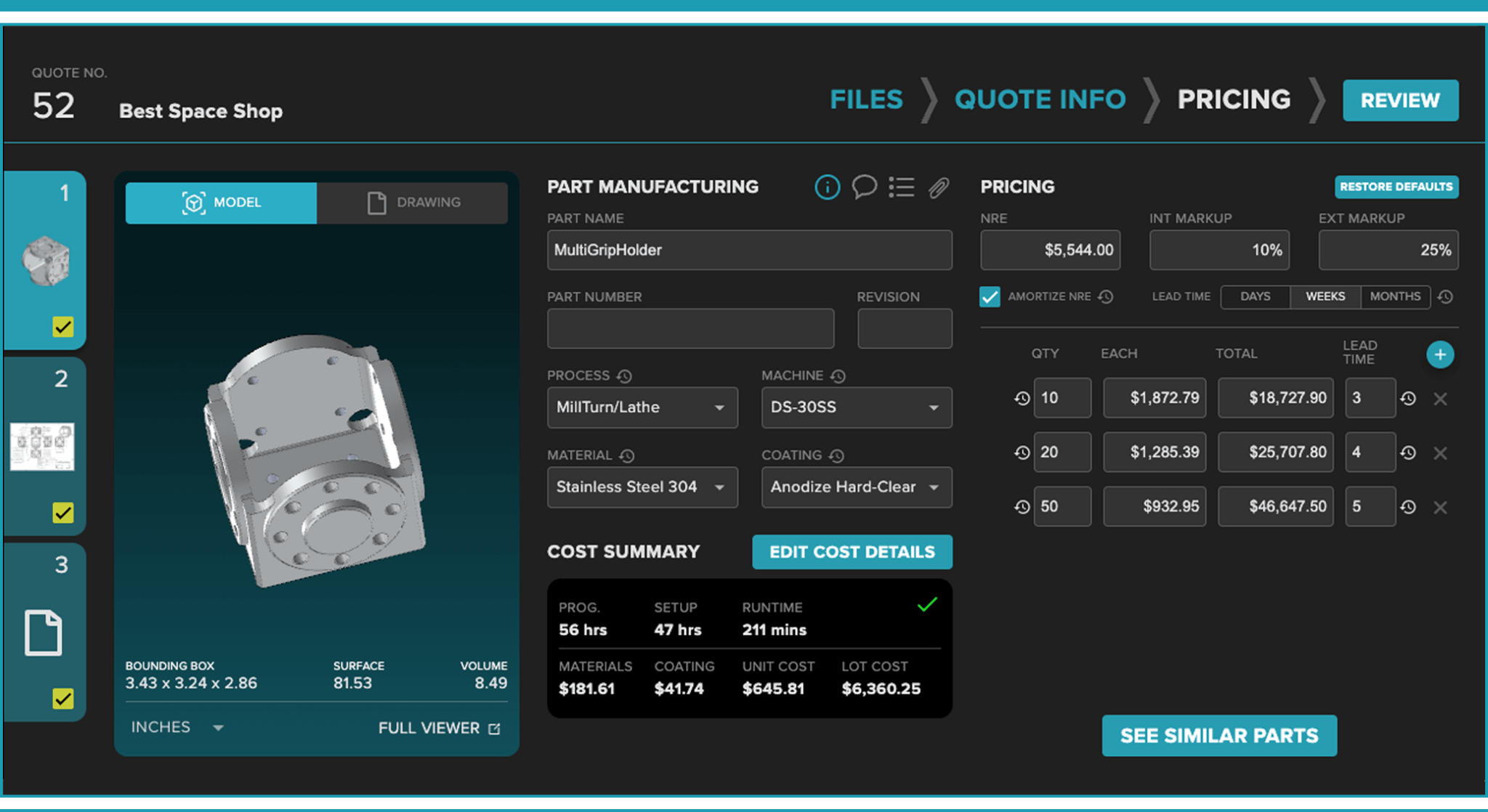Click the empty Part Number field

pos(690,328)
